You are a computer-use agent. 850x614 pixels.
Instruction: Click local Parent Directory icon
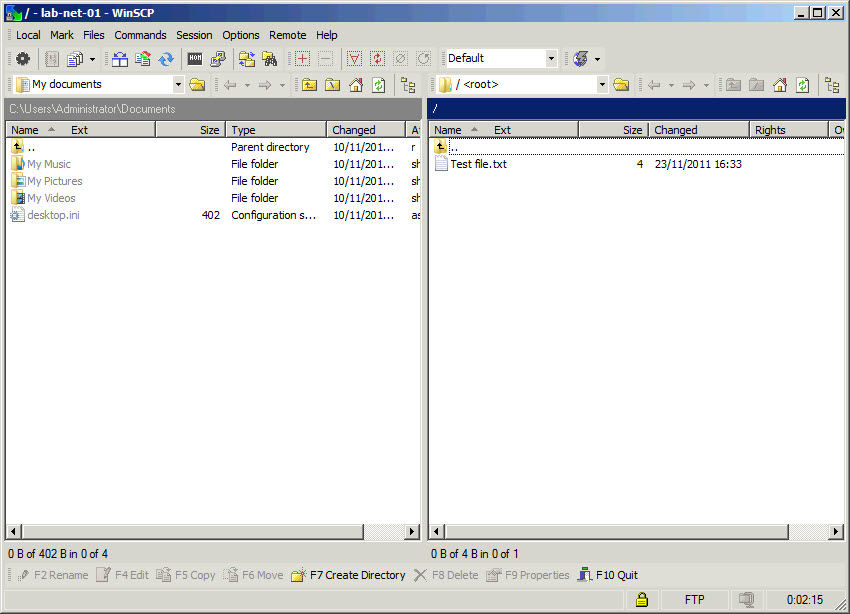coord(310,85)
